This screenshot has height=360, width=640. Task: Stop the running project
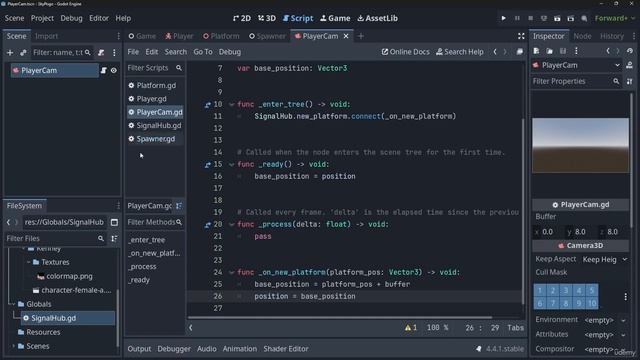(x=531, y=18)
